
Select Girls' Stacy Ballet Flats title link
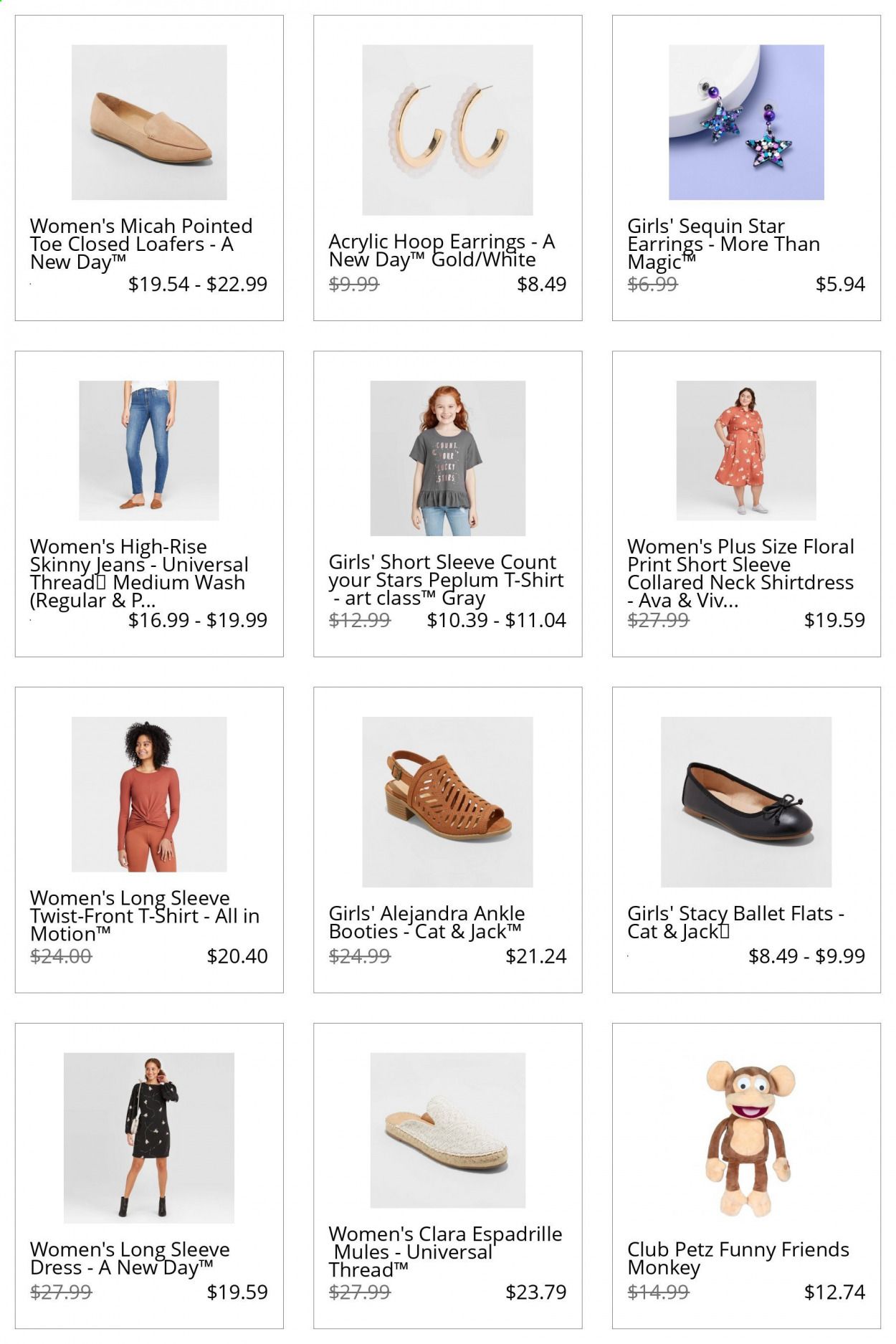click(735, 923)
